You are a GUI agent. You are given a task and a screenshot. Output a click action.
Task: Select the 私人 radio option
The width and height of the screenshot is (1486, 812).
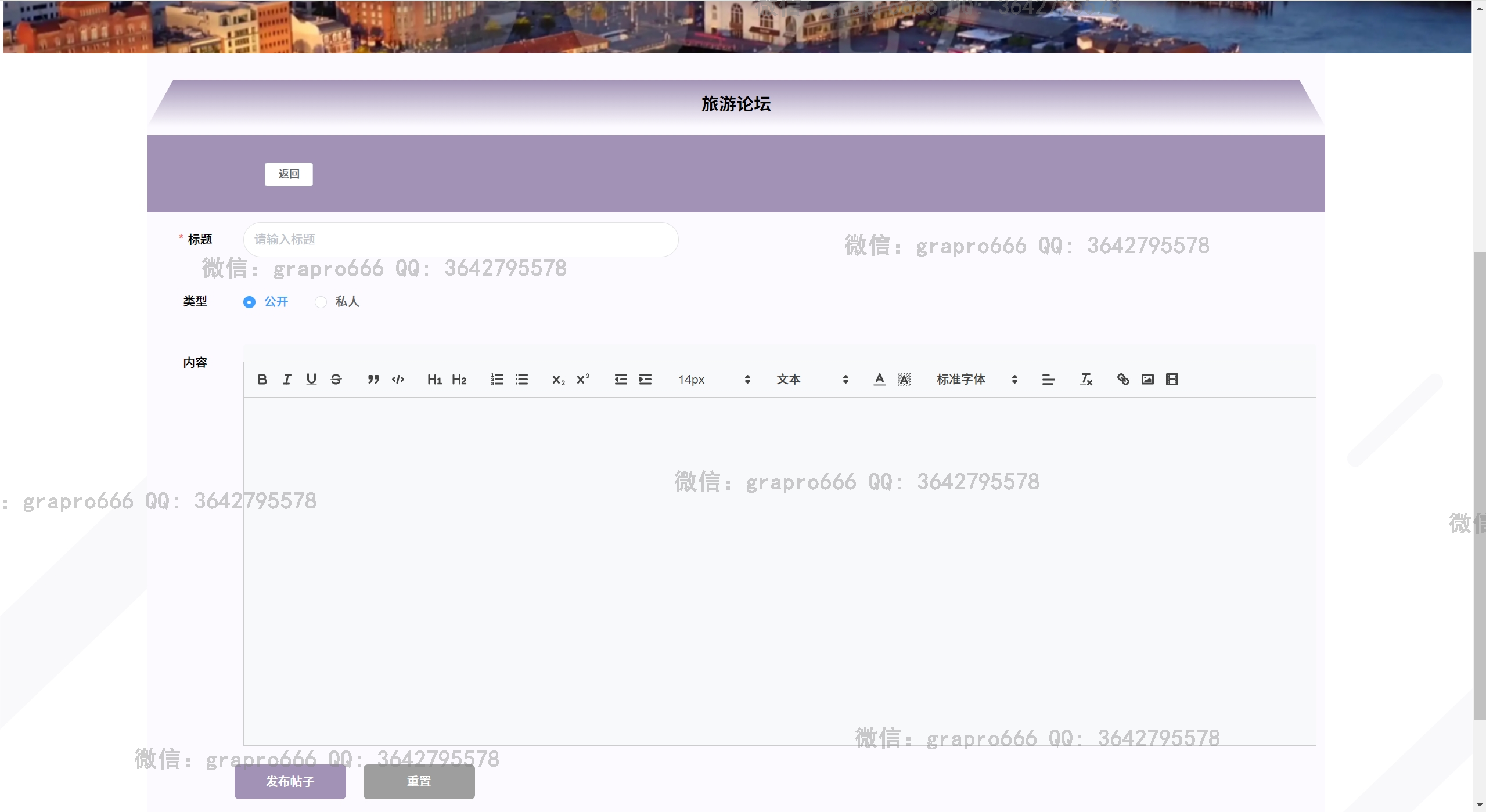[321, 302]
